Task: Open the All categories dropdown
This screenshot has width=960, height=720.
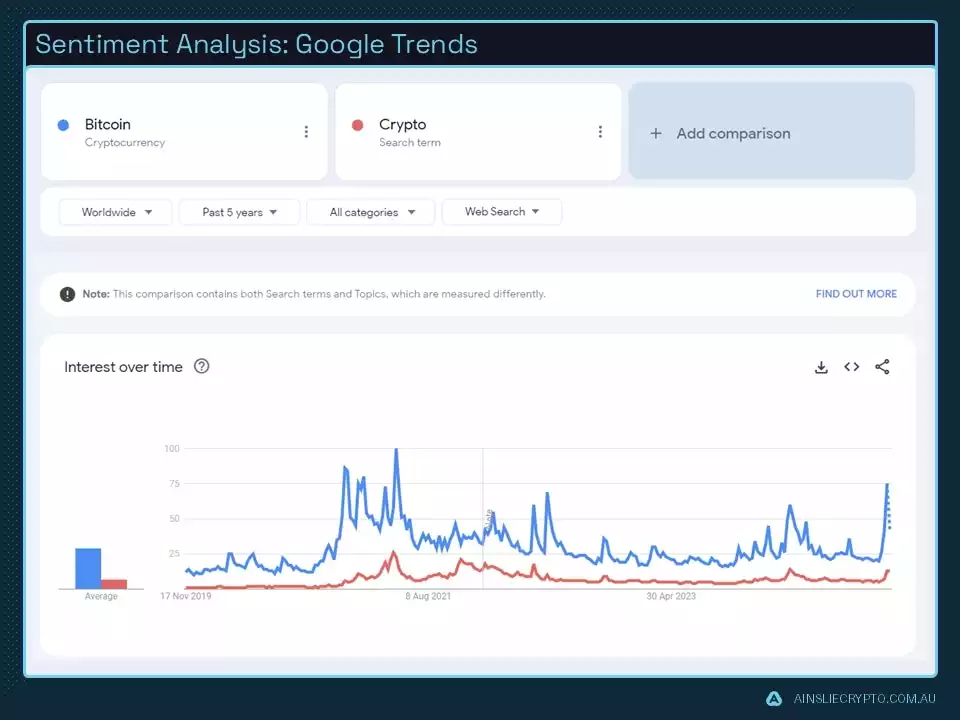Action: coord(370,212)
